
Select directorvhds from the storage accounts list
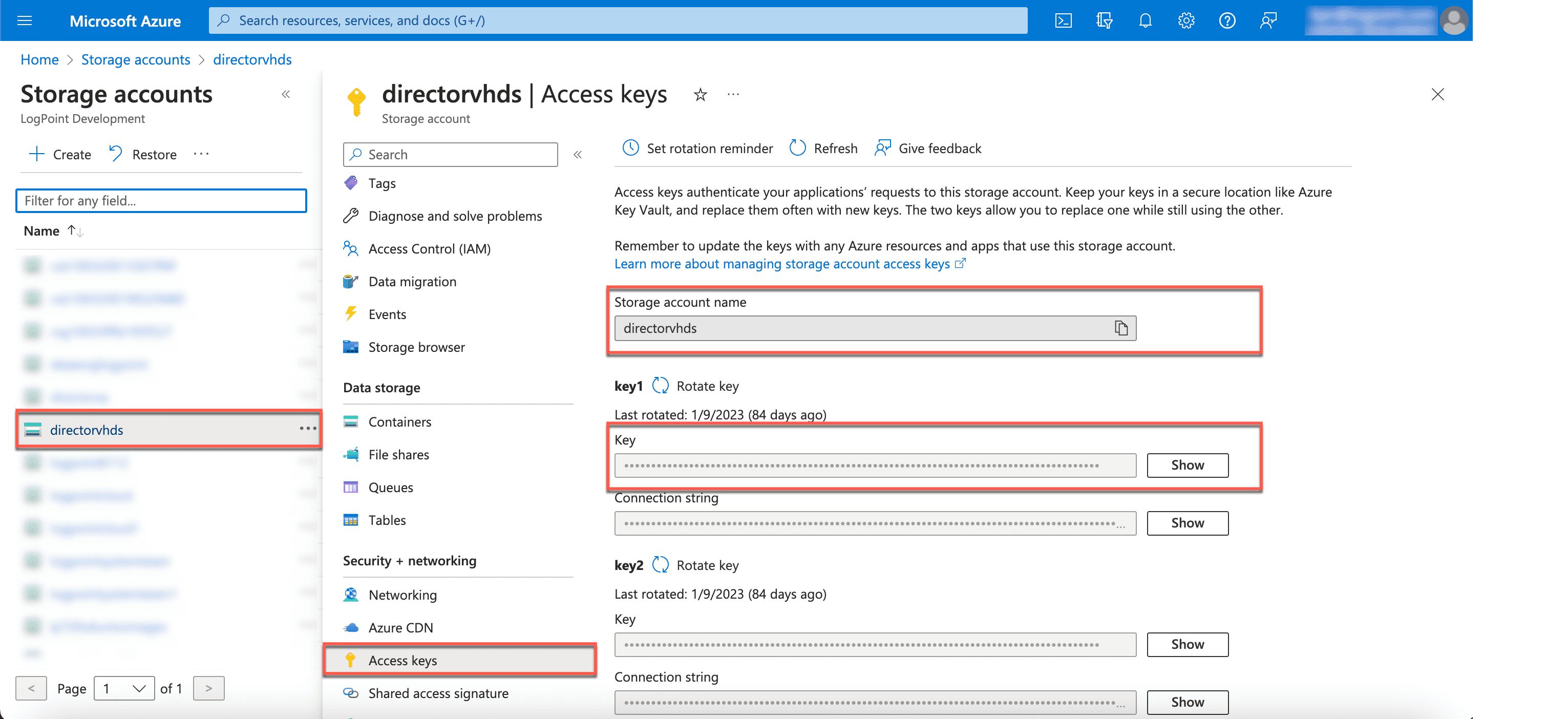87,429
